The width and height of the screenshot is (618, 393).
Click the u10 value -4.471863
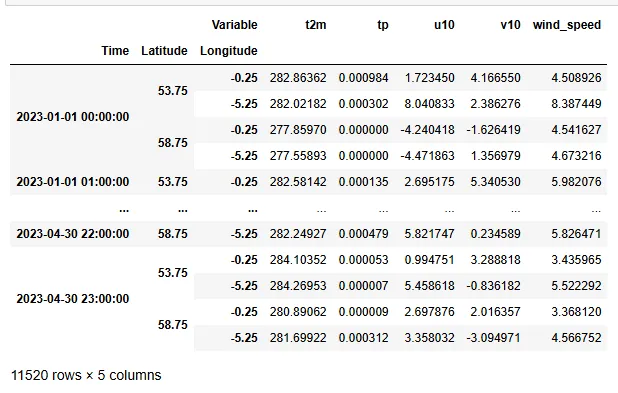pyautogui.click(x=427, y=156)
